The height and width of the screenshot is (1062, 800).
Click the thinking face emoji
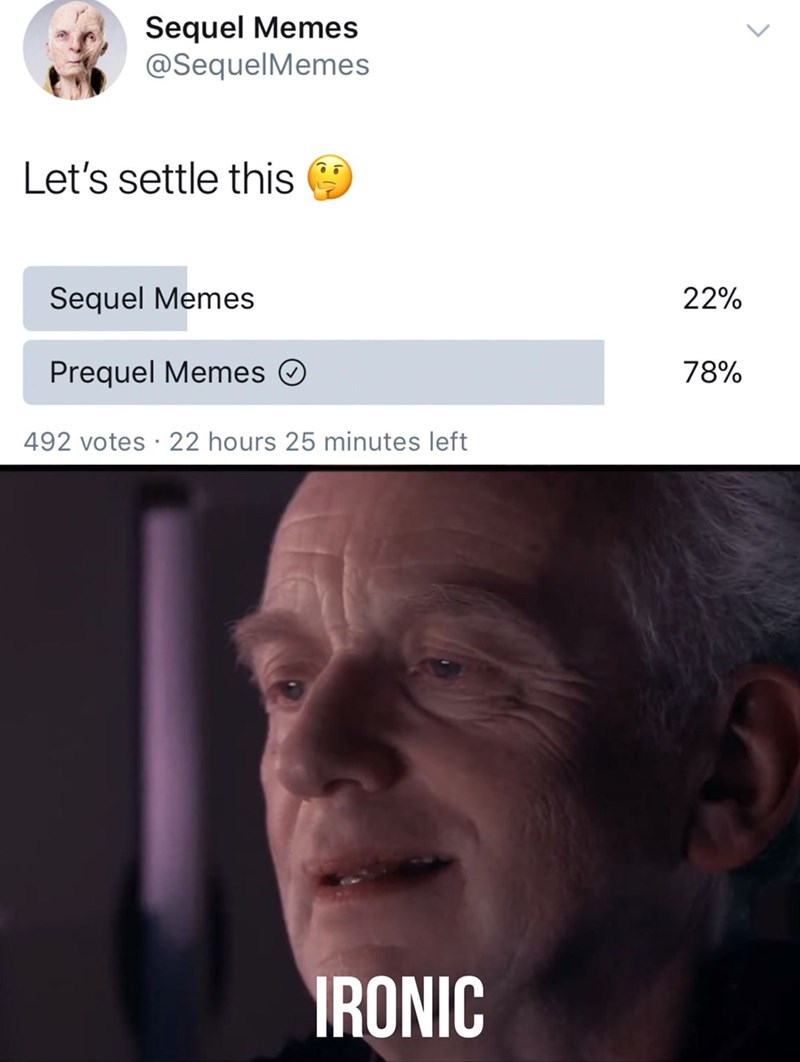330,178
